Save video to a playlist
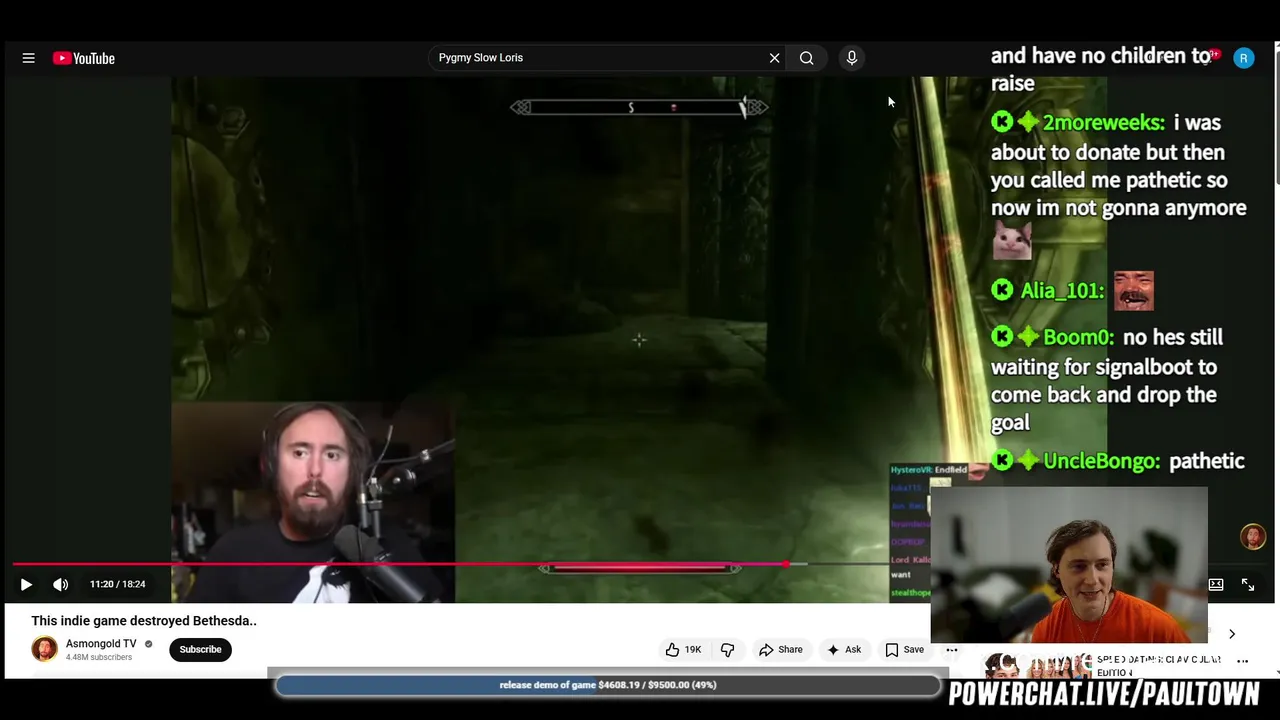 tap(904, 649)
